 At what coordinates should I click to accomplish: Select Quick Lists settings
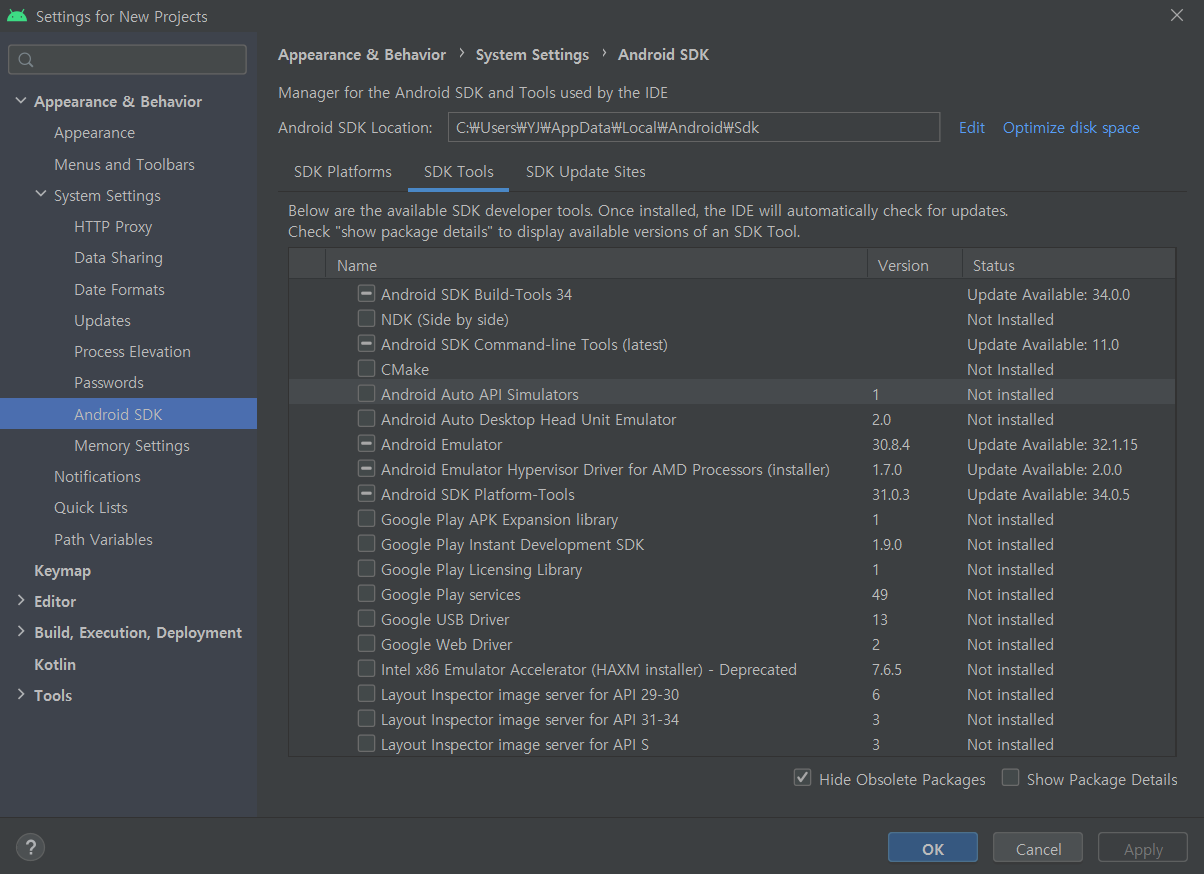click(90, 507)
